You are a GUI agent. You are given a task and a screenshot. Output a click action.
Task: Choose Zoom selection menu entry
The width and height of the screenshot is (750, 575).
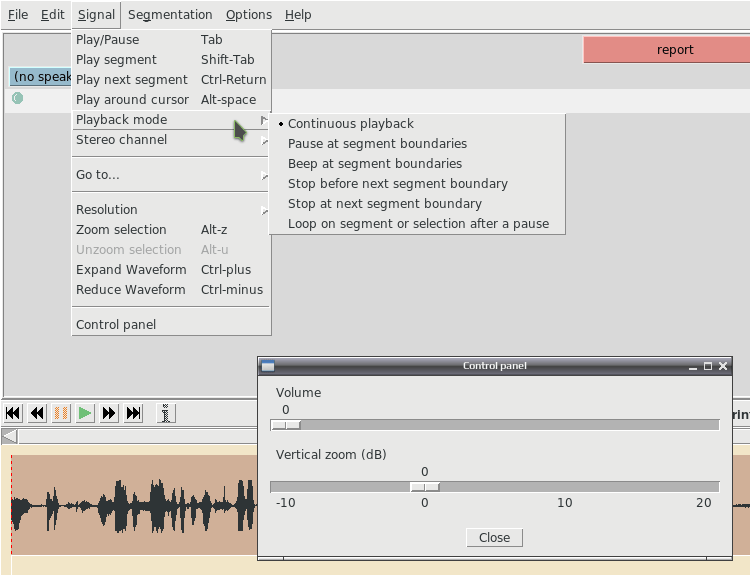tap(171, 230)
